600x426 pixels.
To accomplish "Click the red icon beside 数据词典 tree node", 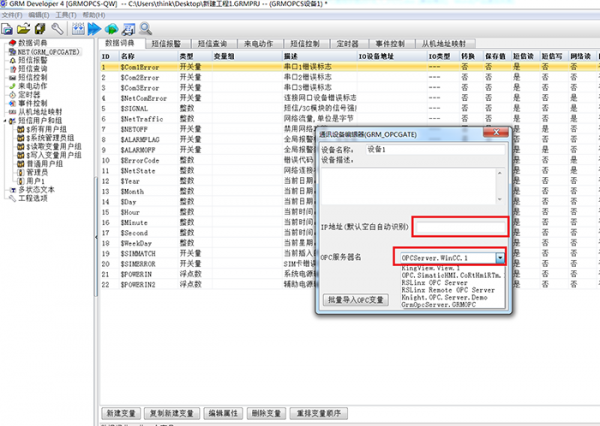I will click(12, 42).
